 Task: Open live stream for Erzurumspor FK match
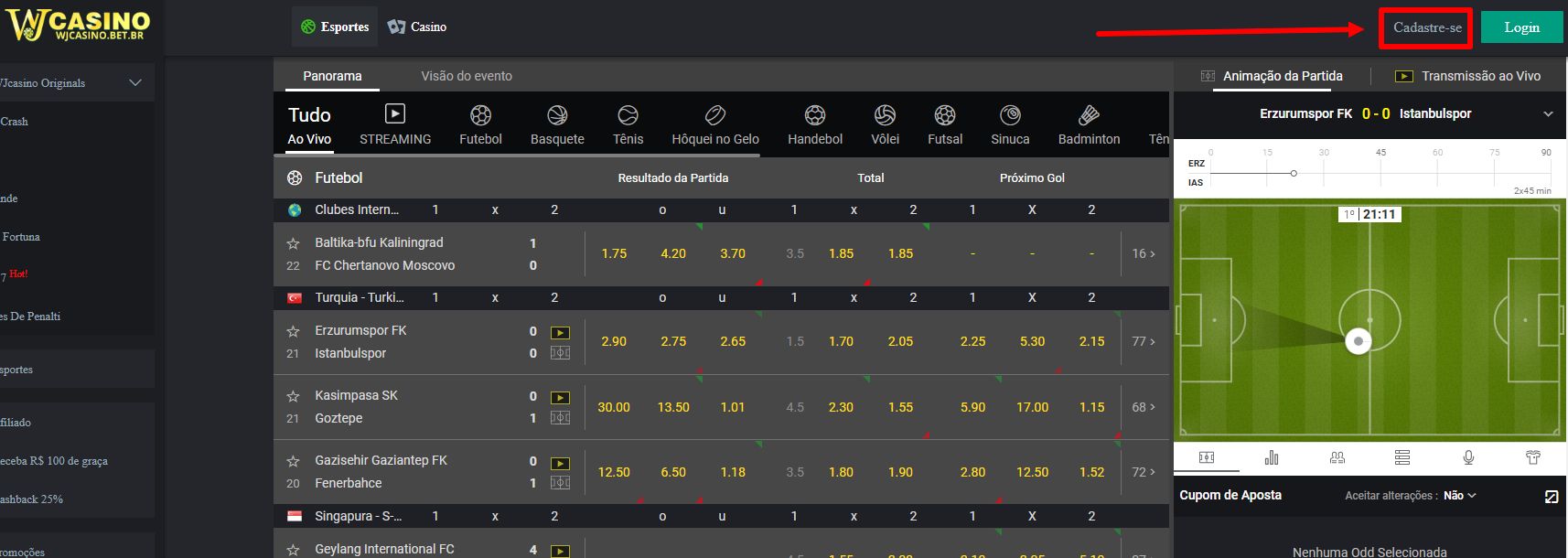click(x=560, y=333)
